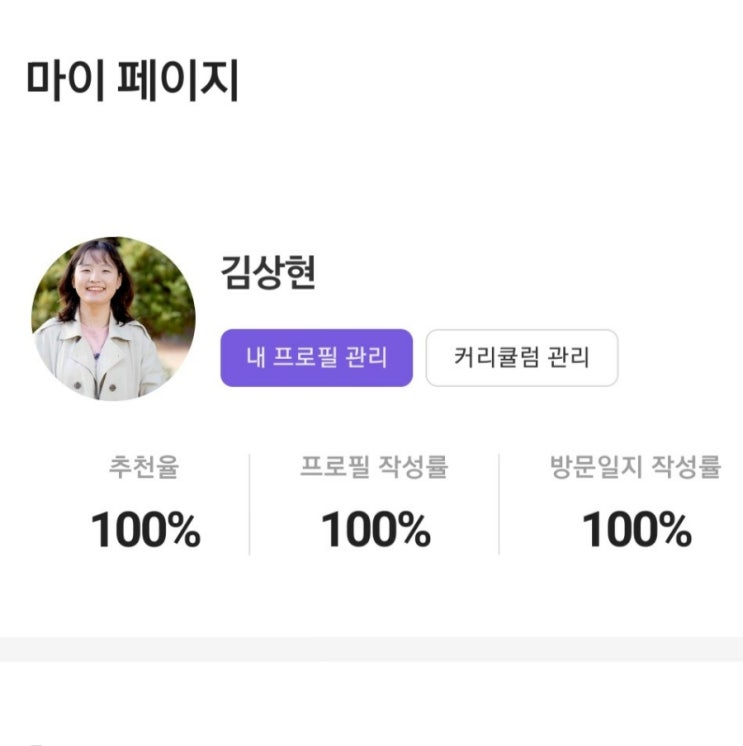Click divider between 프로필 작성률 and 방문일지 작성률
Screen dimensions: 743x746
[499, 503]
